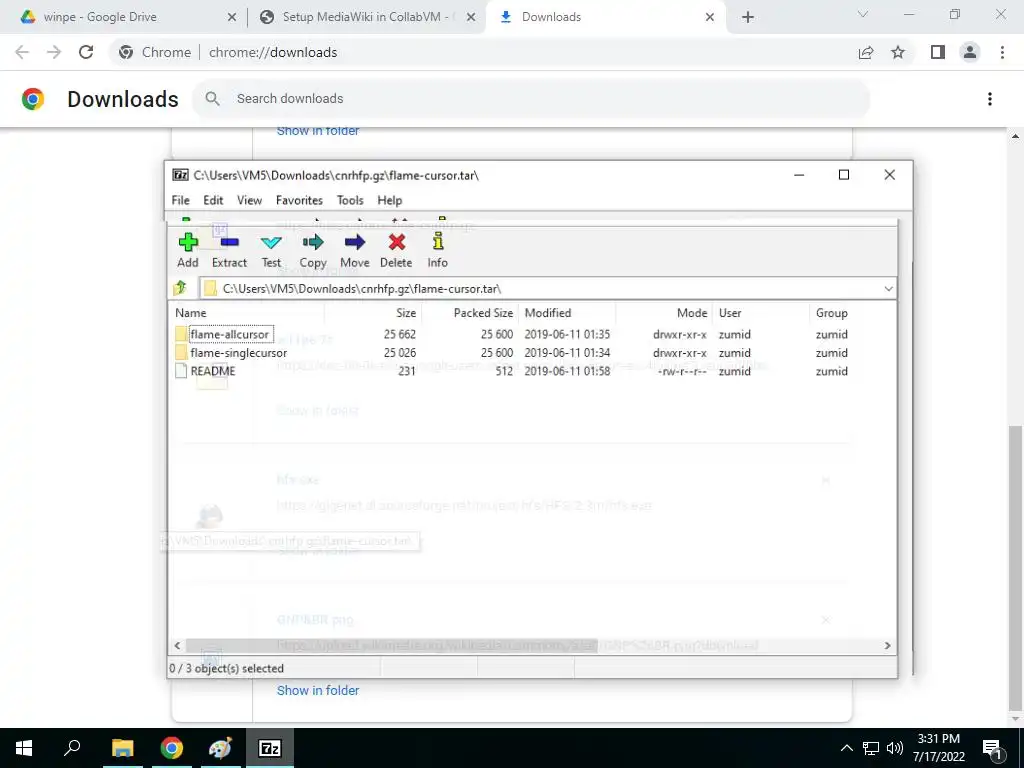Open notification center icon
The height and width of the screenshot is (768, 1024).
coord(993,748)
